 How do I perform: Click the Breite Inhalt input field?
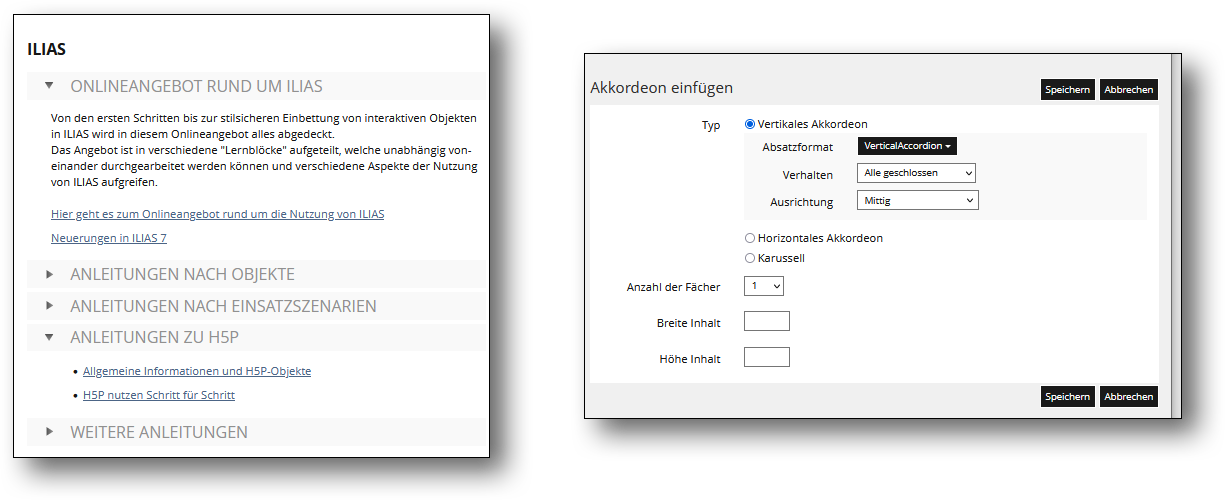[767, 322]
